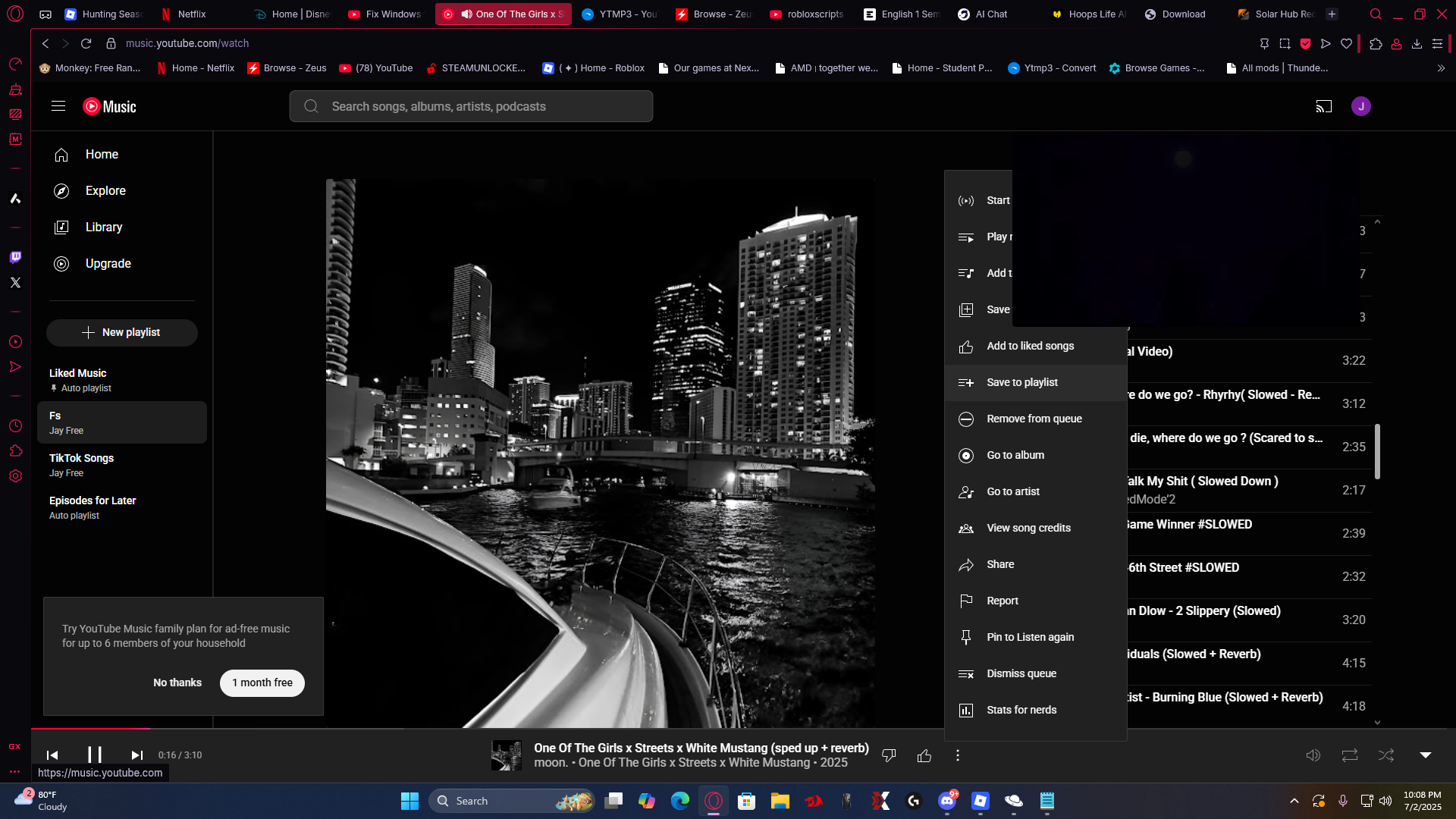Go to the Home section
This screenshot has width=1456, height=819.
(122, 155)
